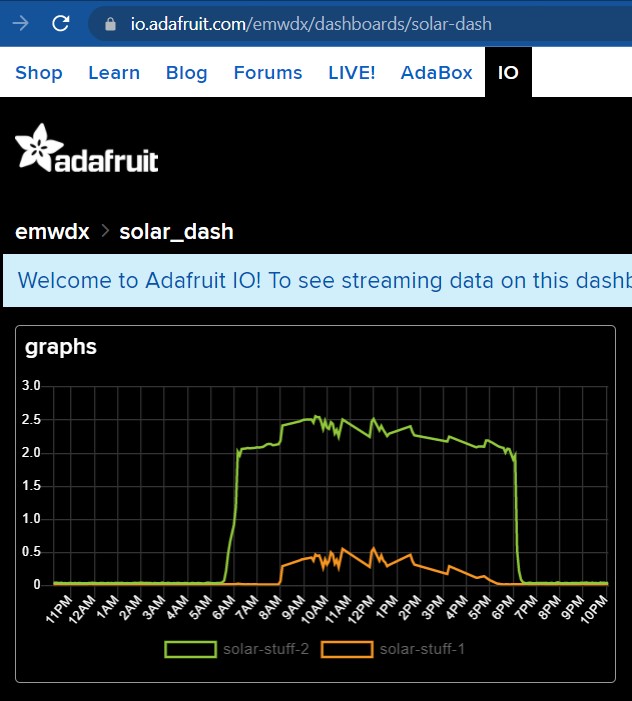Click the graphs block title
The image size is (632, 701).
61,347
